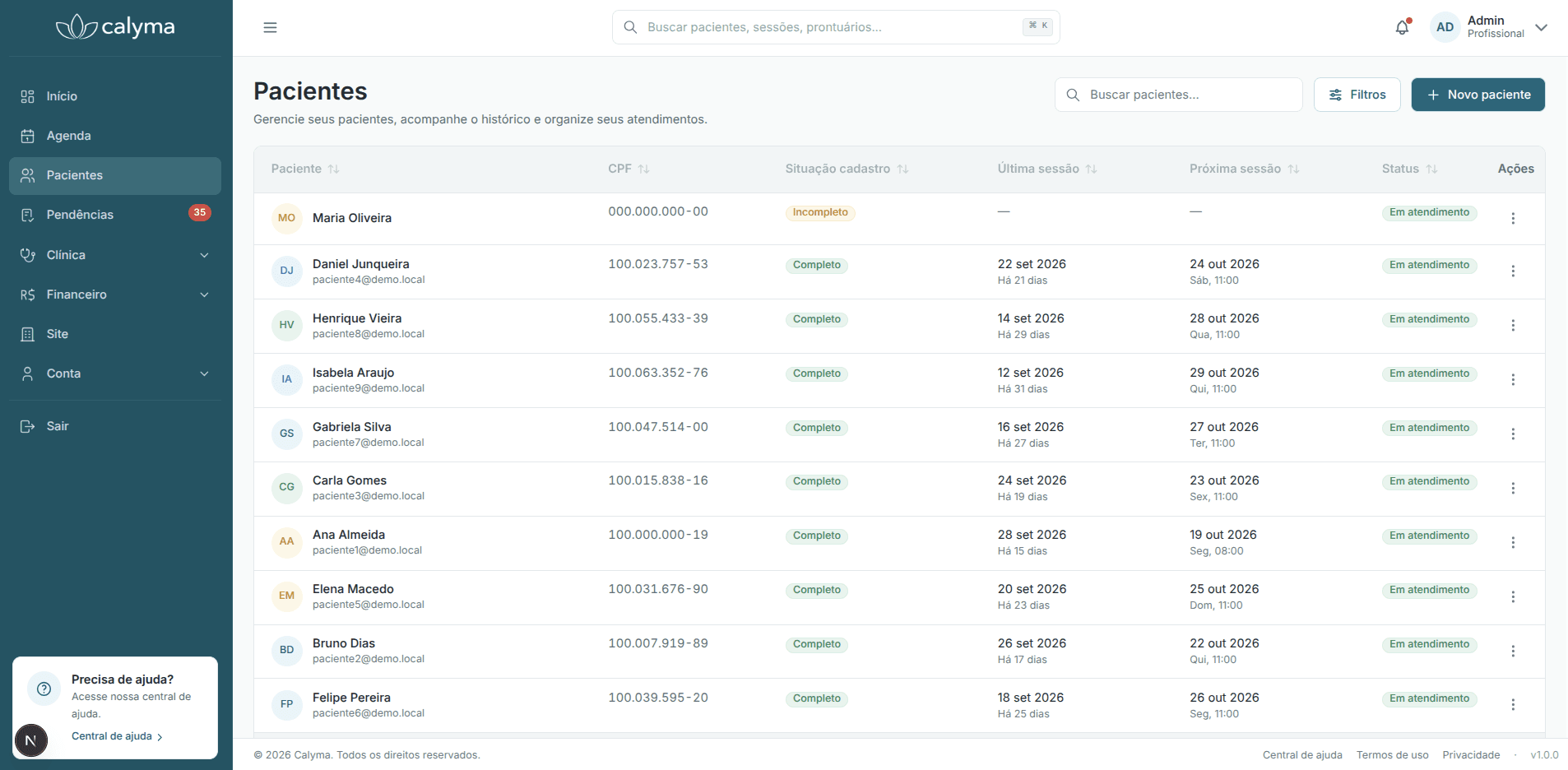
Task: Open the Admin account dropdown chevron
Action: point(1542,27)
